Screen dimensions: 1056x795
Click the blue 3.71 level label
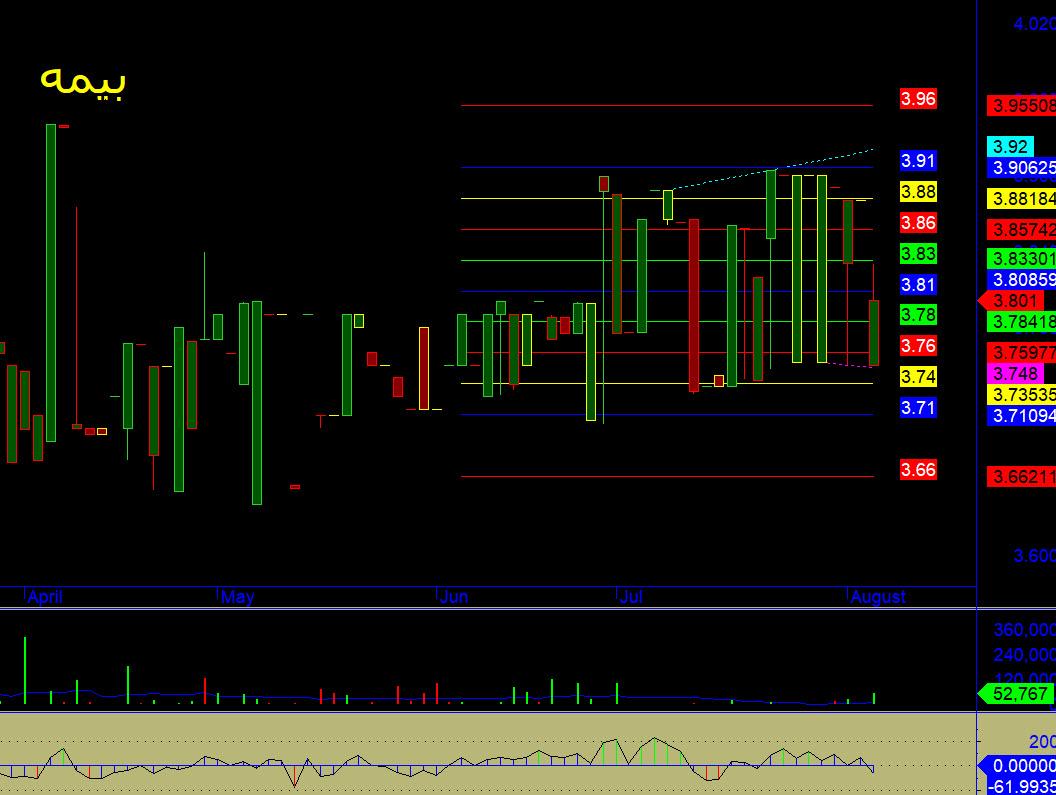tap(918, 408)
